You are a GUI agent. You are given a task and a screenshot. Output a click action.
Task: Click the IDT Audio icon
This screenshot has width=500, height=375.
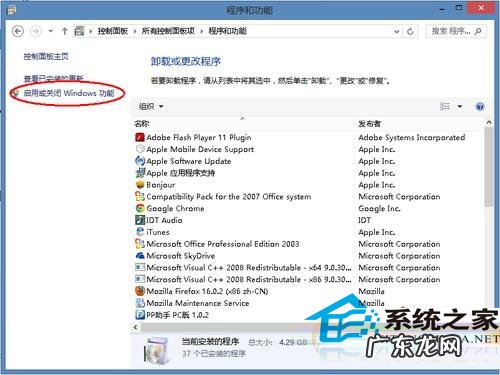(140, 220)
